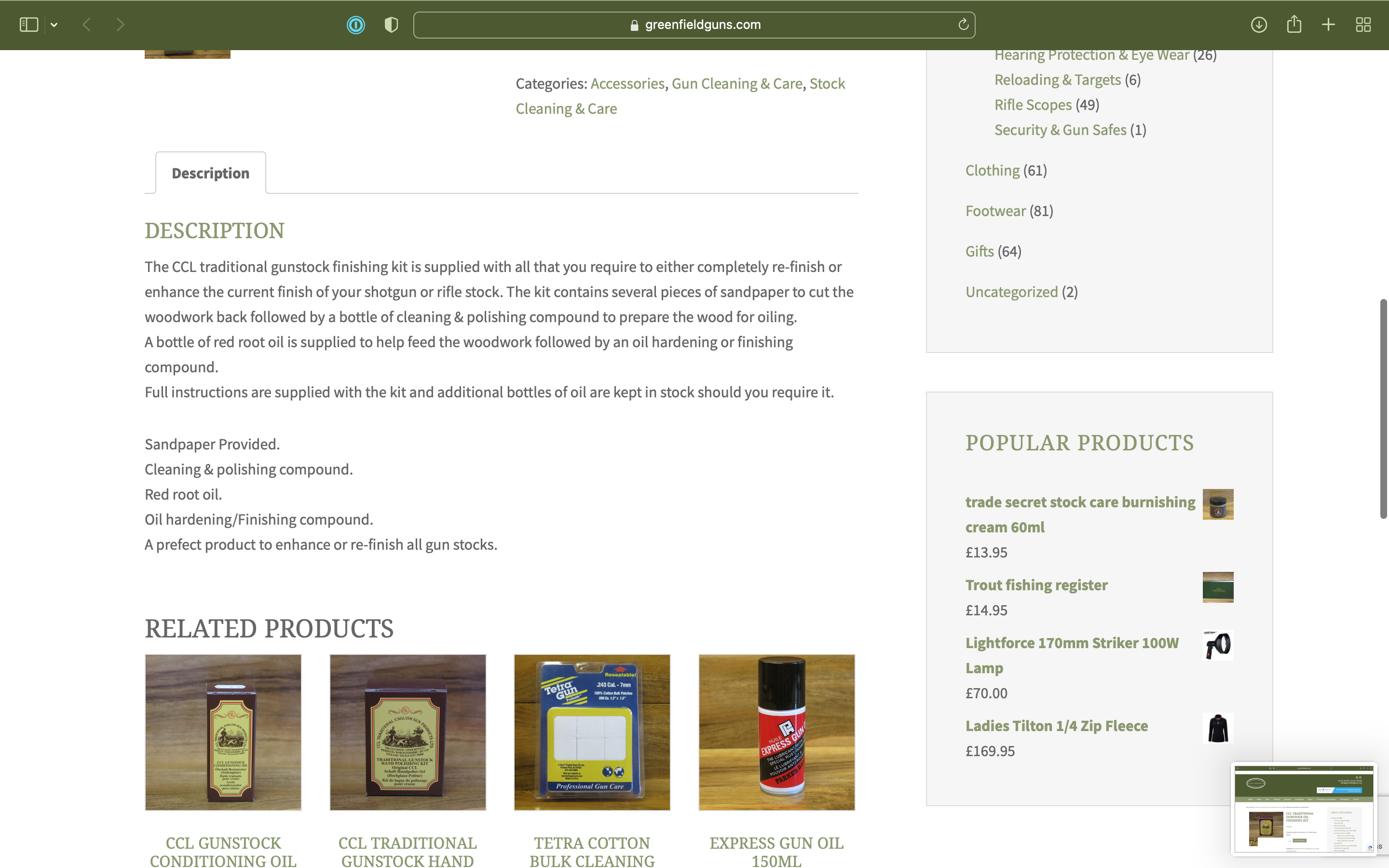Open the Footwear category link
This screenshot has height=868, width=1389.
(995, 211)
